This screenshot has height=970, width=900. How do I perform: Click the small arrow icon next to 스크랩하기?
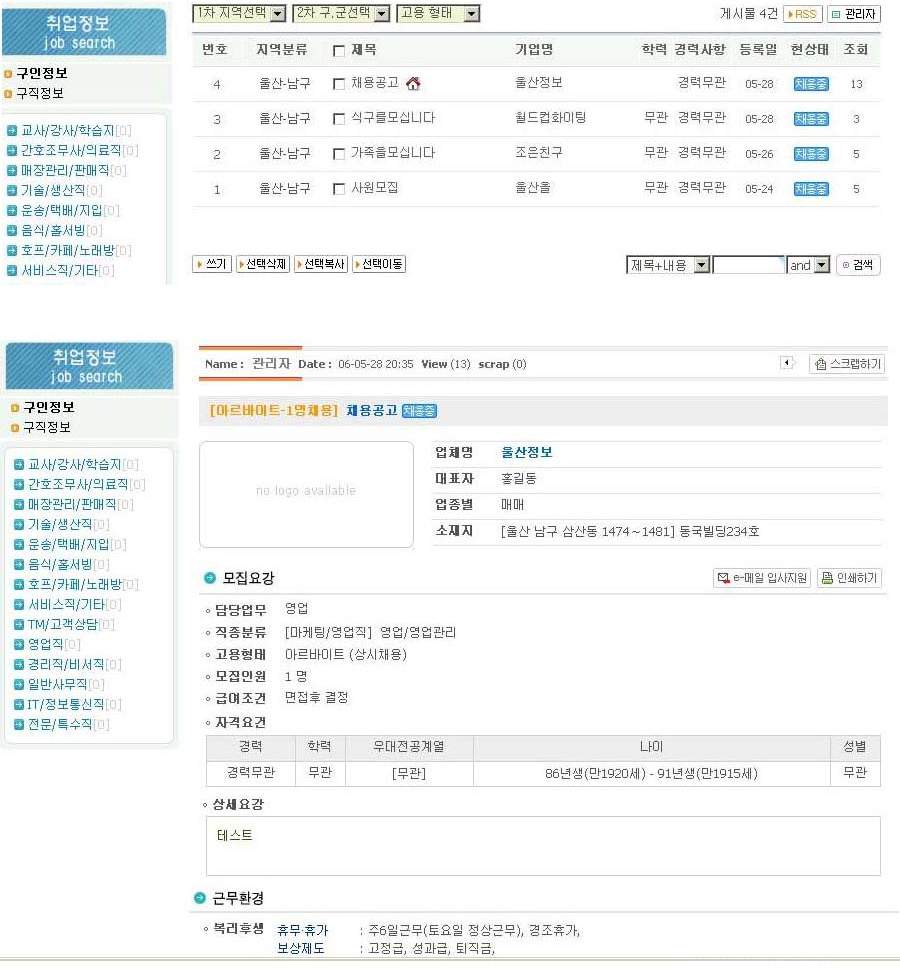coord(787,363)
